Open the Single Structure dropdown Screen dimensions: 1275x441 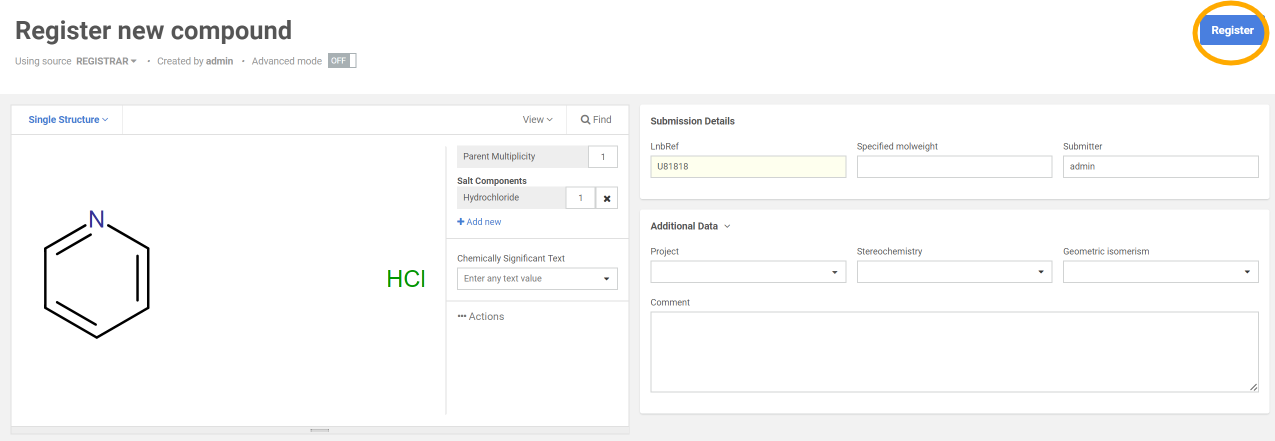point(68,120)
